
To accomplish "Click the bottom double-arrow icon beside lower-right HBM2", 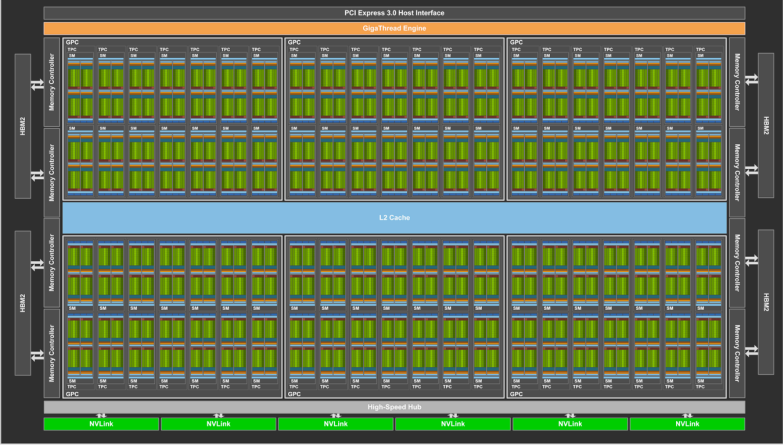I will pyautogui.click(x=750, y=352).
